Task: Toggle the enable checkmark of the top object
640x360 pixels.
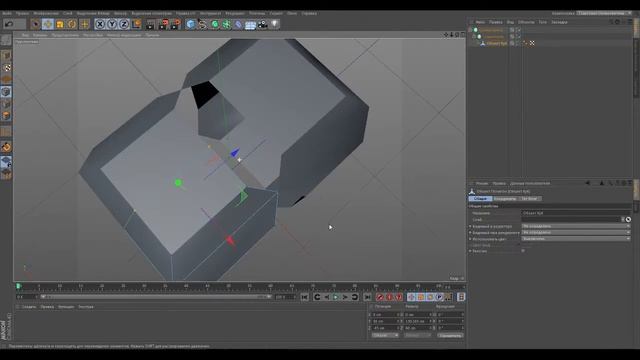Action: (518, 30)
